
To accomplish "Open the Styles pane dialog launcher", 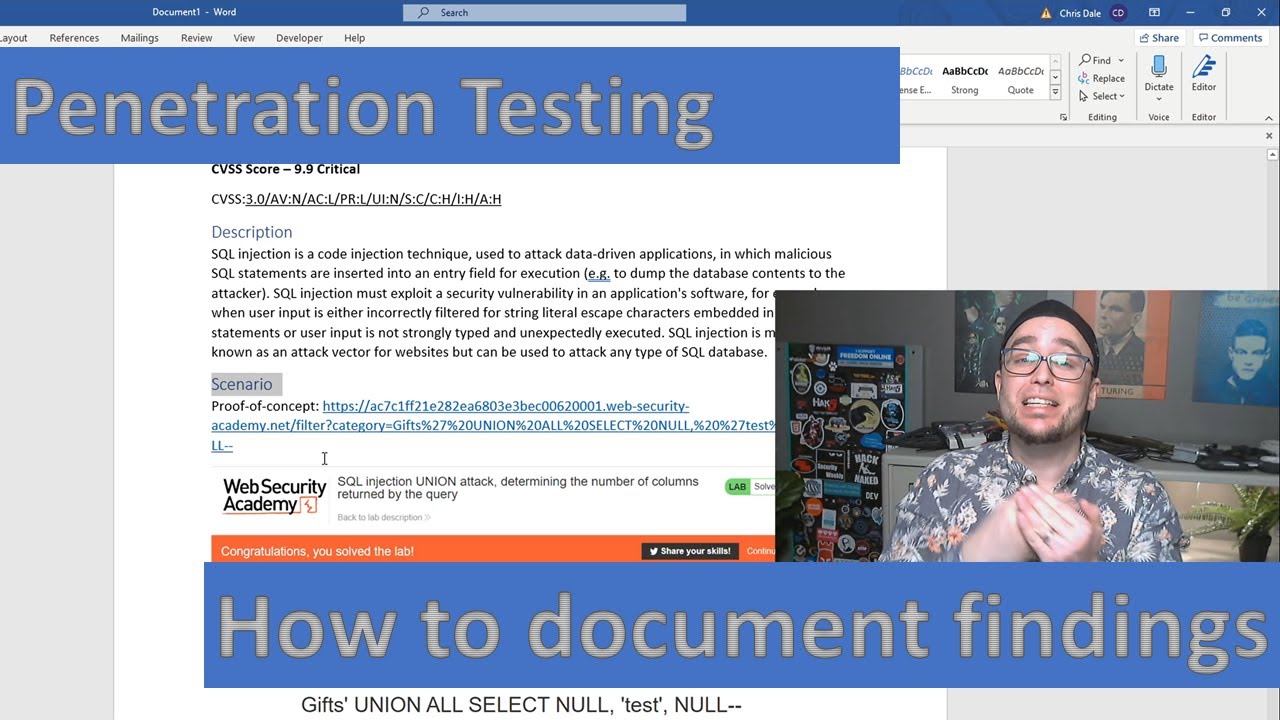I will pos(1063,117).
